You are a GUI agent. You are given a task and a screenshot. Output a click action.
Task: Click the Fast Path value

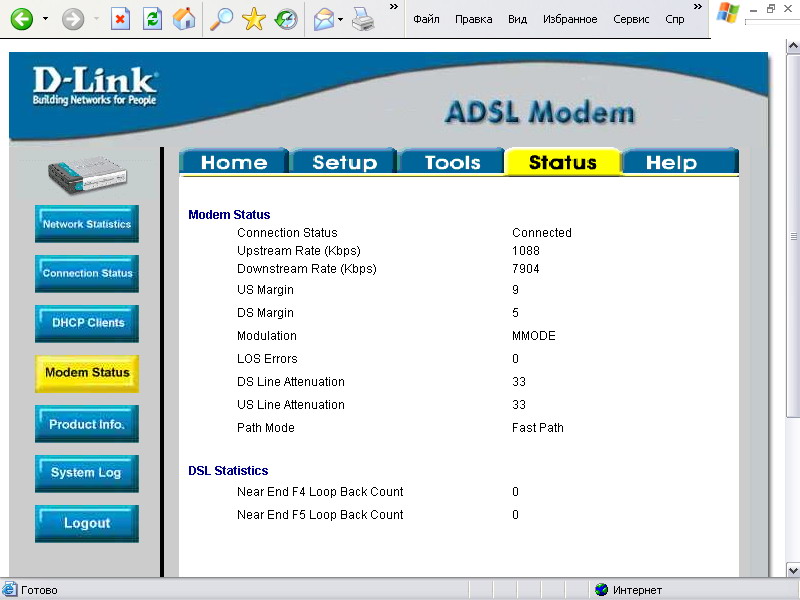(x=538, y=428)
